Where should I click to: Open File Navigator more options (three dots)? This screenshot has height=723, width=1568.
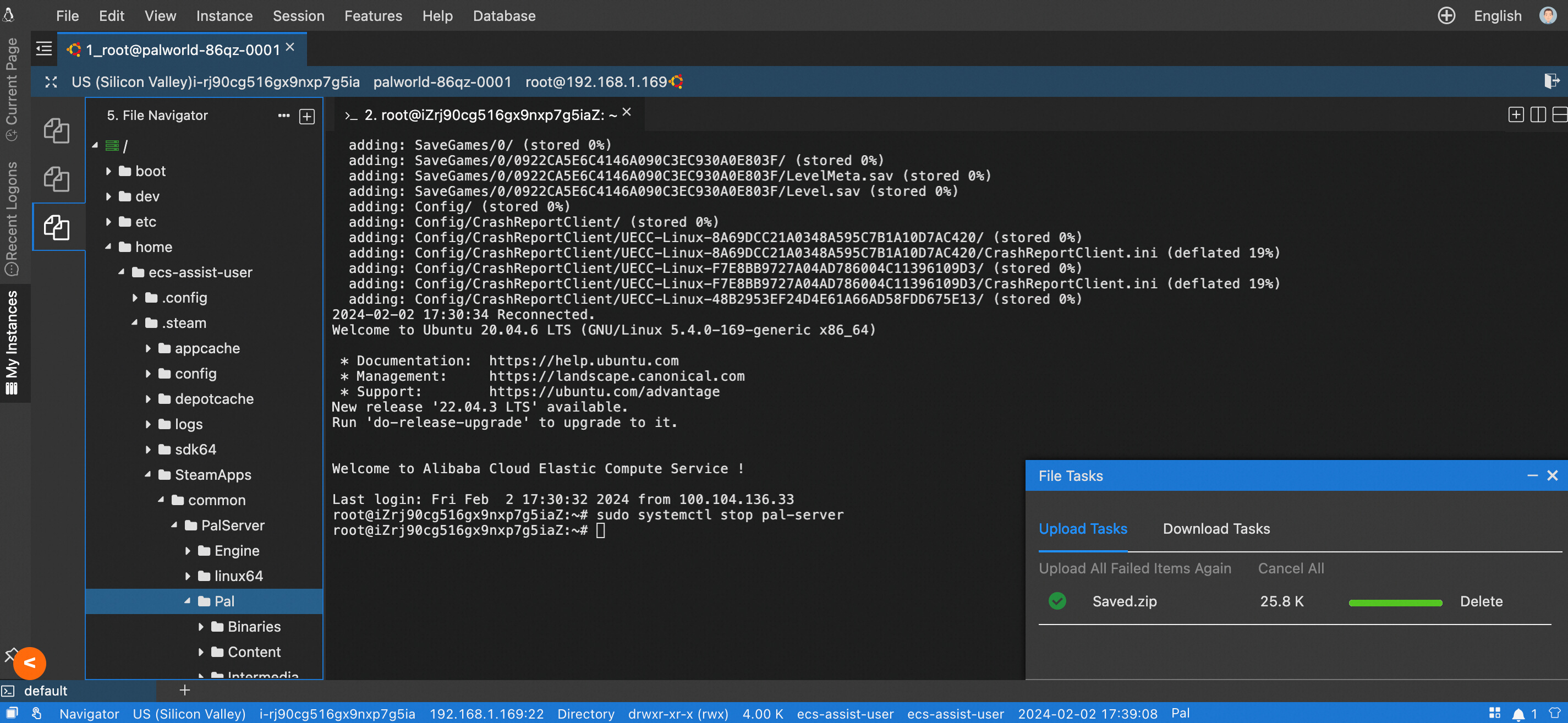[x=284, y=116]
